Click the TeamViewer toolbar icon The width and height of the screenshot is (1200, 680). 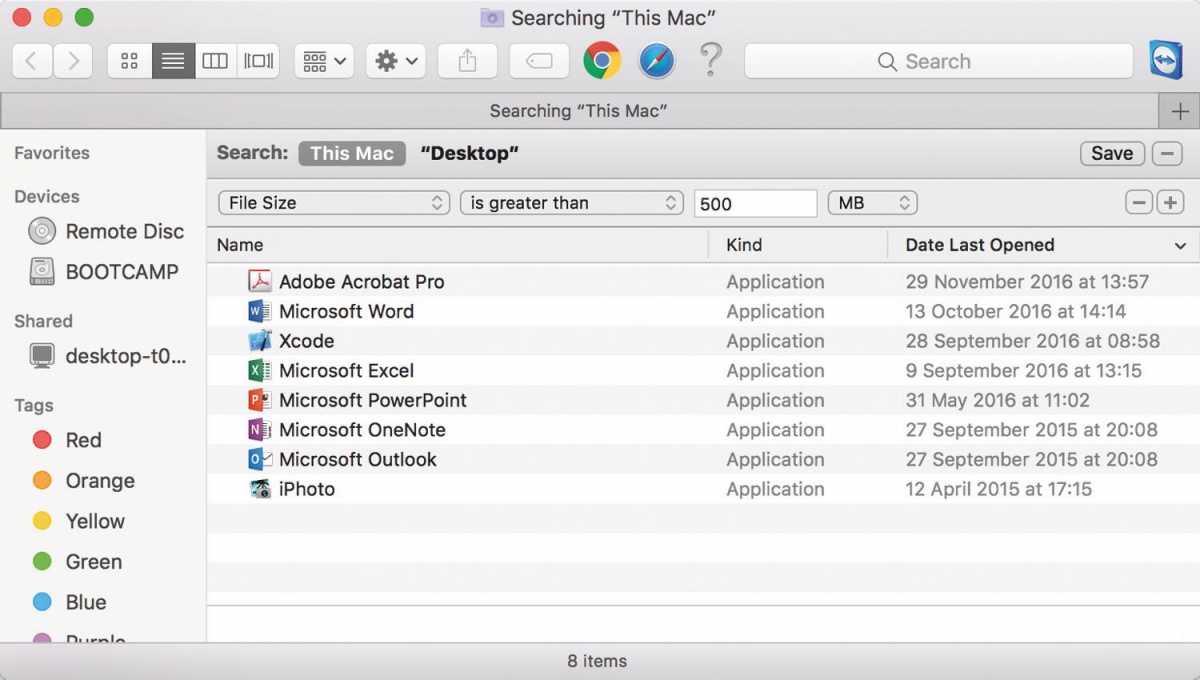[x=1166, y=60]
